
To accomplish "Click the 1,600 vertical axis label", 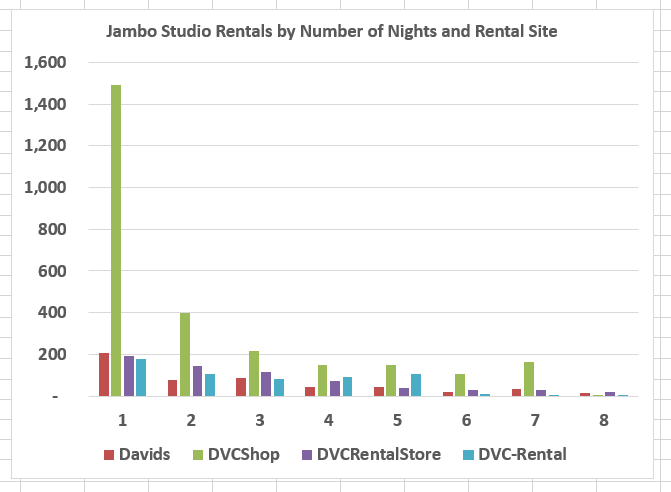I will pos(46,63).
